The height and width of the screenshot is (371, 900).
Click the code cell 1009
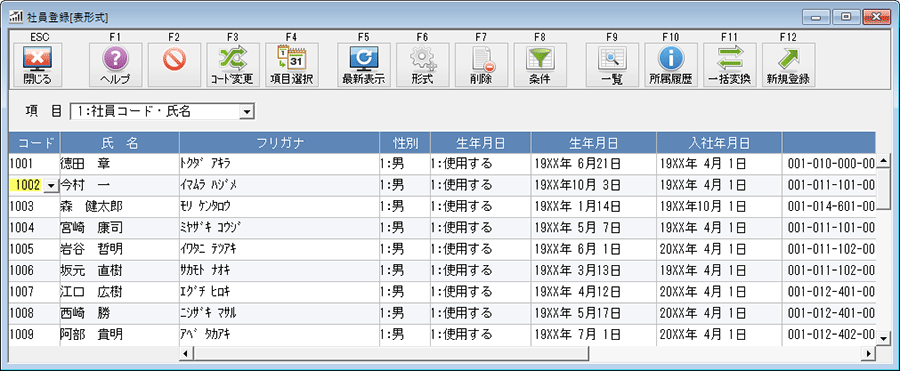click(34, 334)
